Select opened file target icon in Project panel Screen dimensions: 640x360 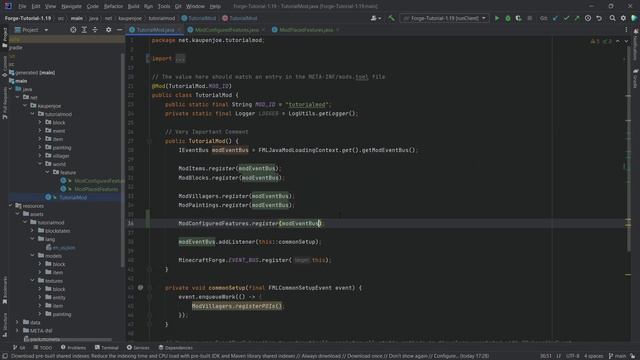[73, 30]
